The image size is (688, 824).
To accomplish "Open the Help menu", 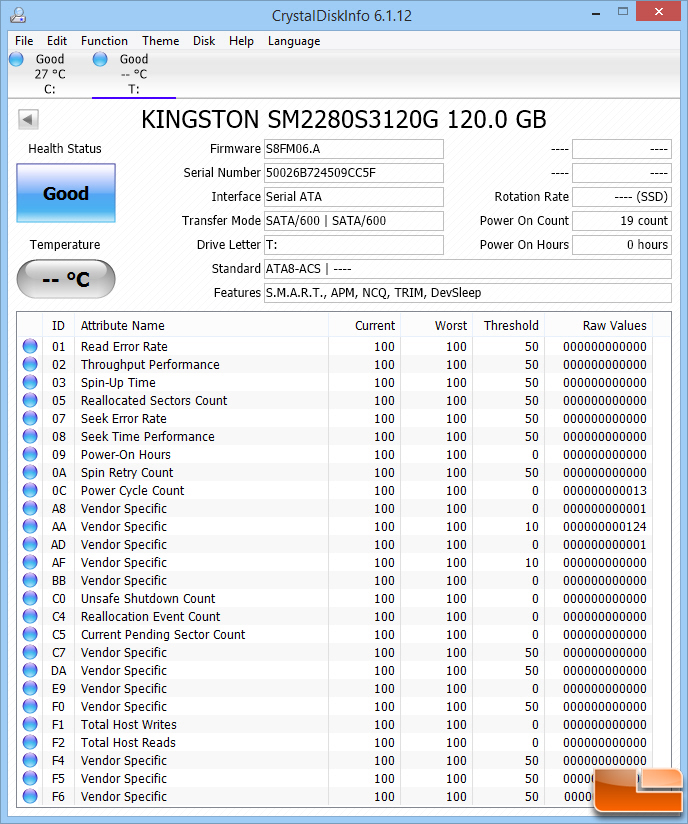I will 241,41.
